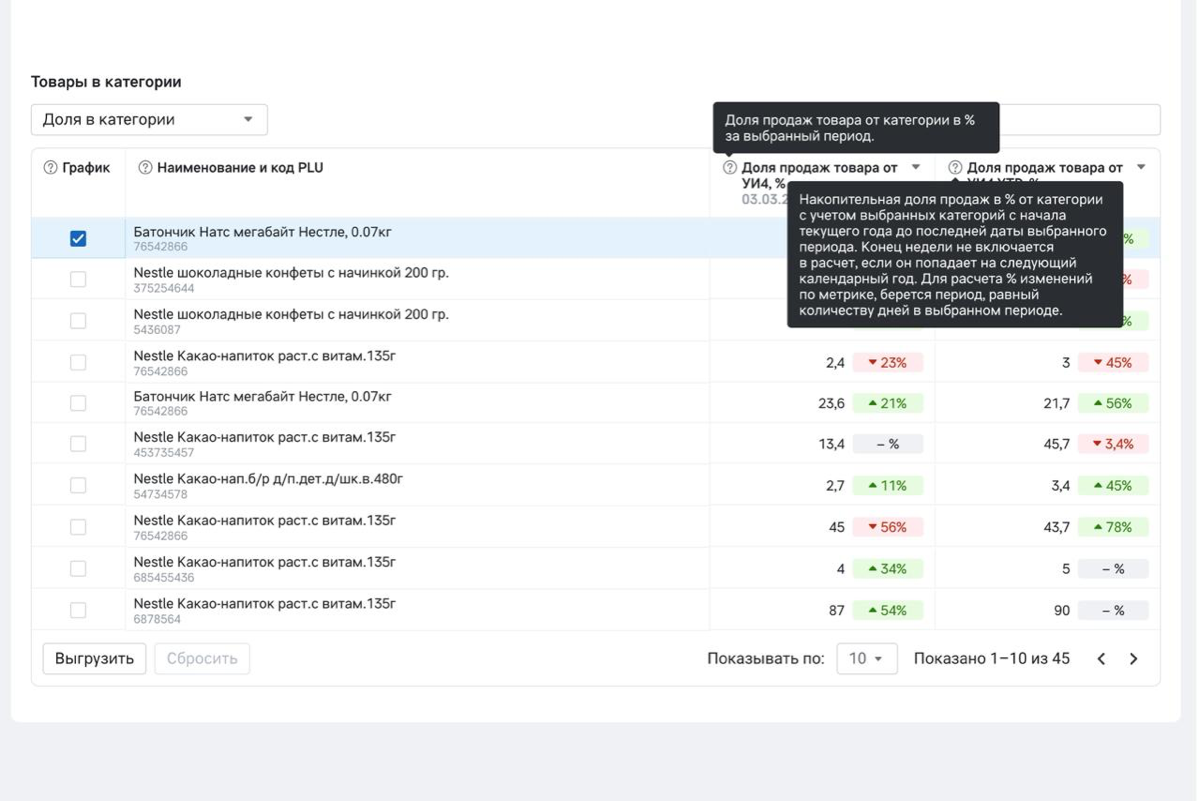Click the grey – % badge in the 13,4 row
Viewport: 1199px width, 801px height.
click(x=887, y=443)
